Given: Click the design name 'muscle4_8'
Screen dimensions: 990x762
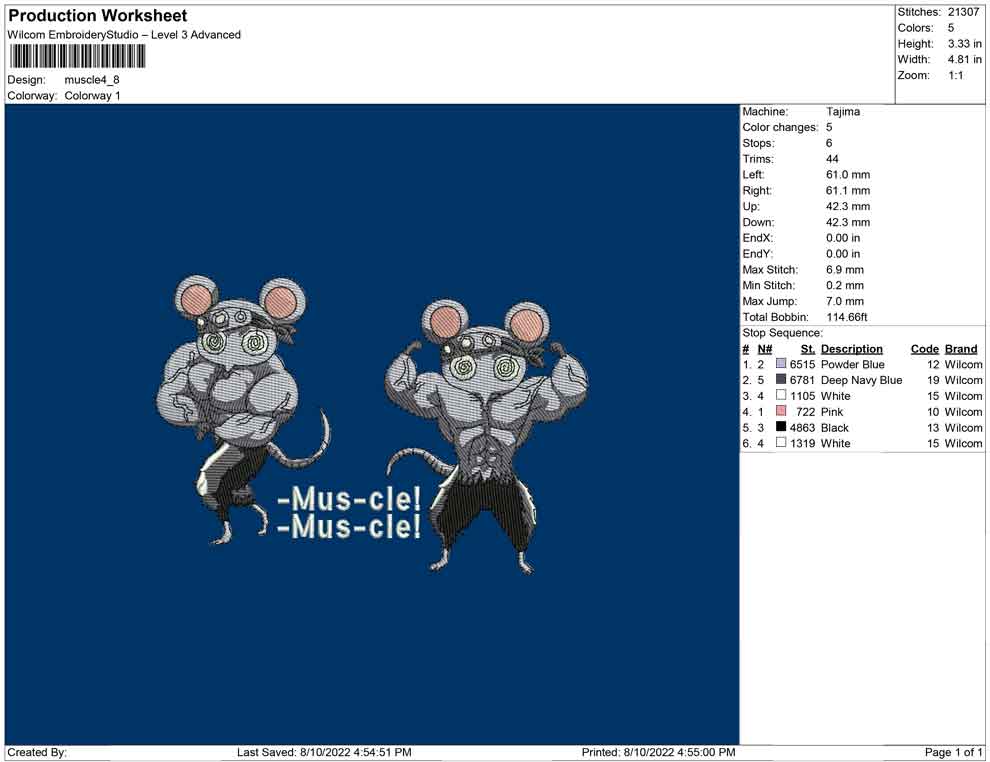Looking at the screenshot, I should click(92, 80).
